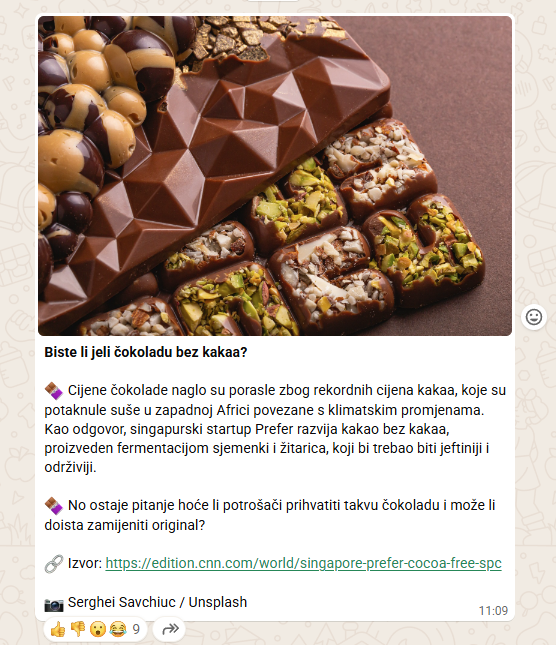Click the forward message arrow button
Image resolution: width=556 pixels, height=645 pixels.
point(170,629)
